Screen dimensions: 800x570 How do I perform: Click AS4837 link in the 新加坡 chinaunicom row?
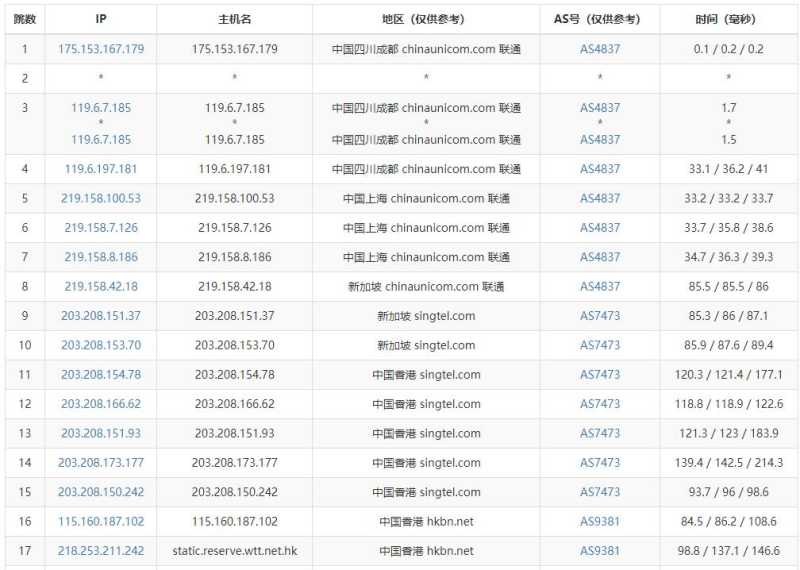pyautogui.click(x=600, y=286)
